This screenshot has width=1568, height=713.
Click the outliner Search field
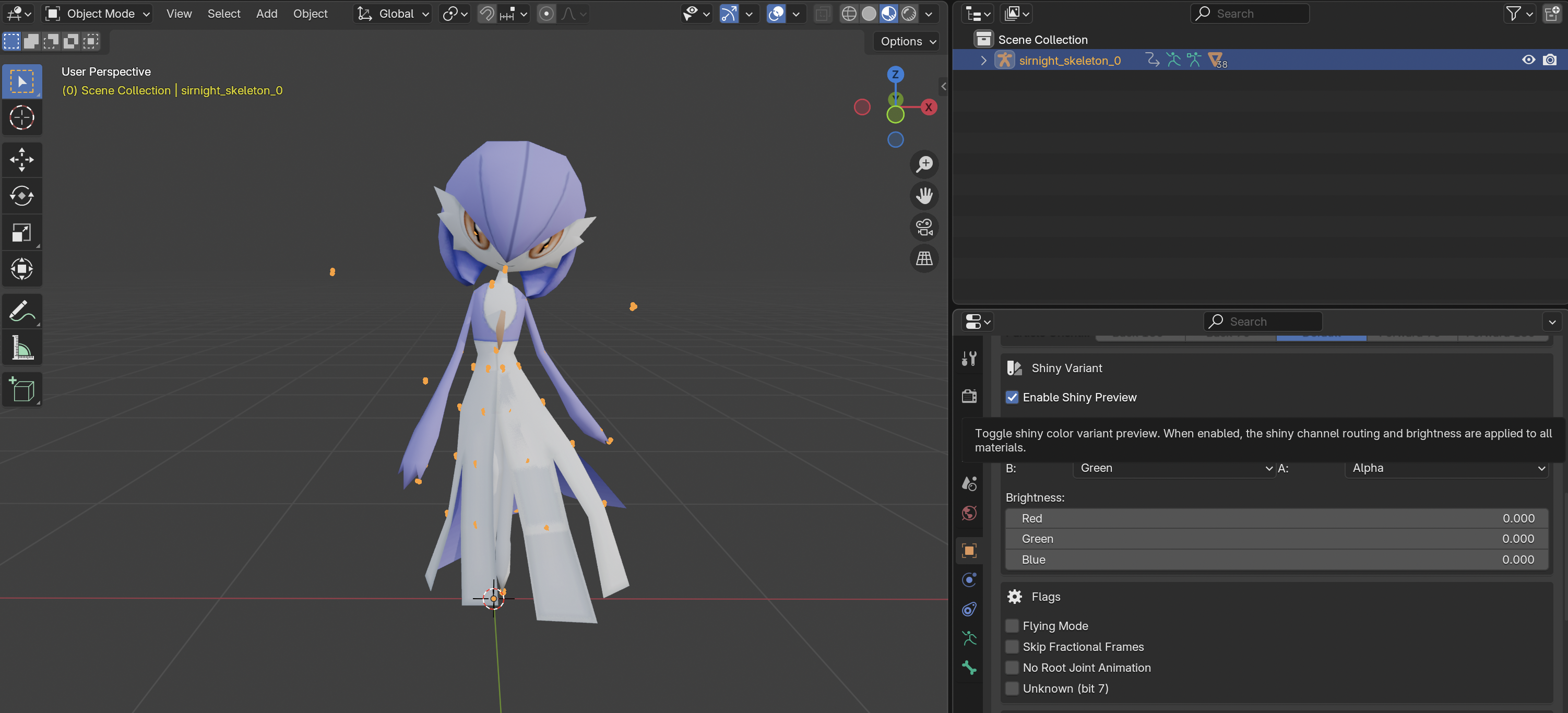(x=1250, y=14)
